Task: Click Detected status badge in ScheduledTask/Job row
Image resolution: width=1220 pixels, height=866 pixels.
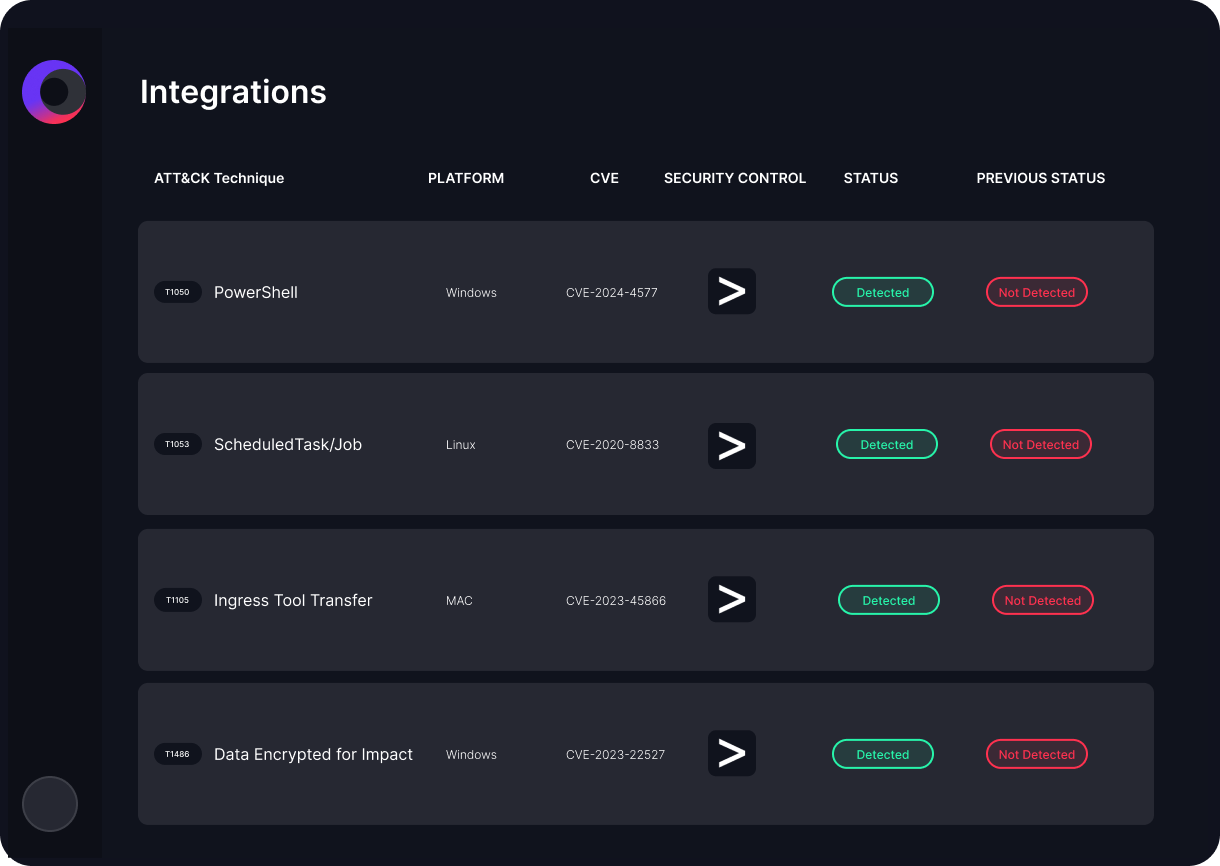Action: click(887, 444)
